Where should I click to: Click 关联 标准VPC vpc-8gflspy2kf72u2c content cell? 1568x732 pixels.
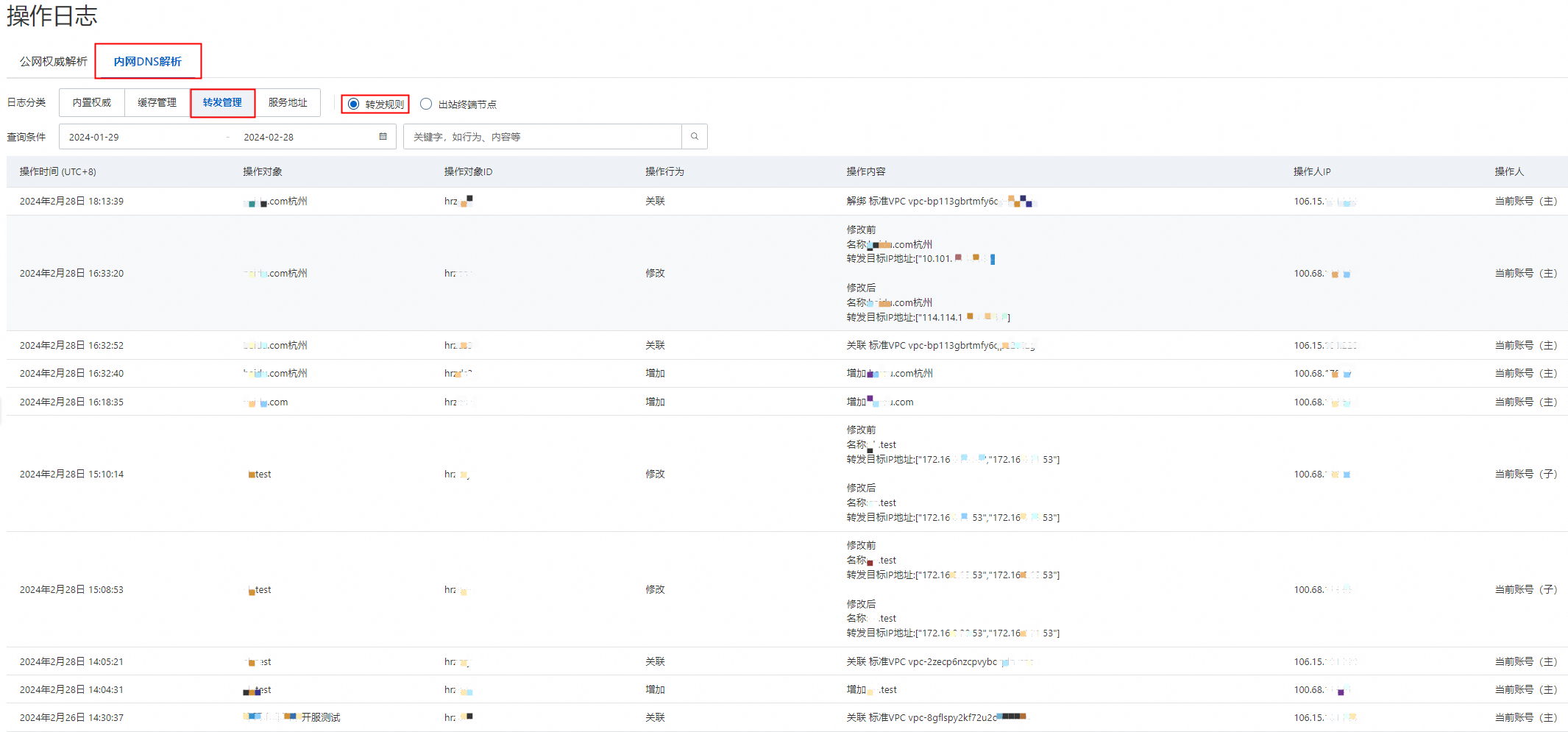[936, 718]
